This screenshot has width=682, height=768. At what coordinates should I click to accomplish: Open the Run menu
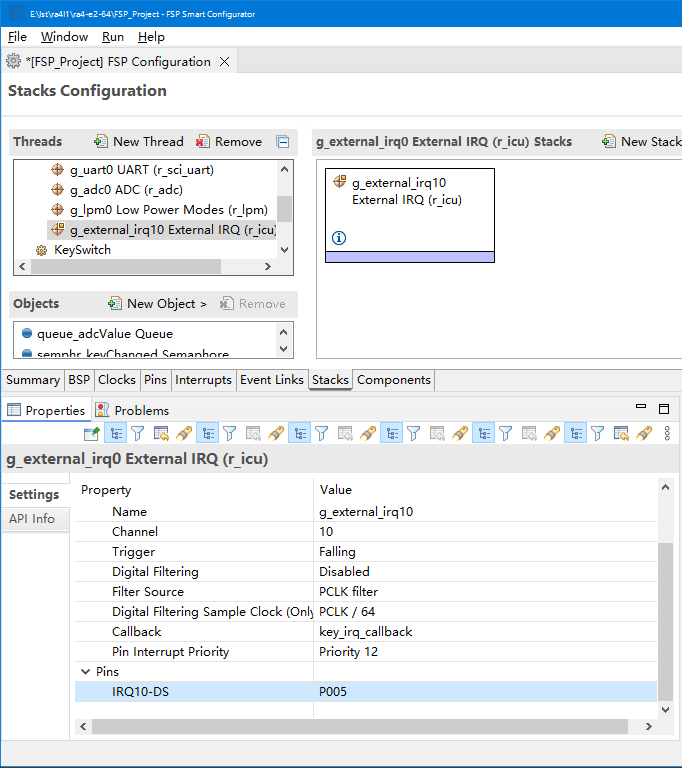113,37
